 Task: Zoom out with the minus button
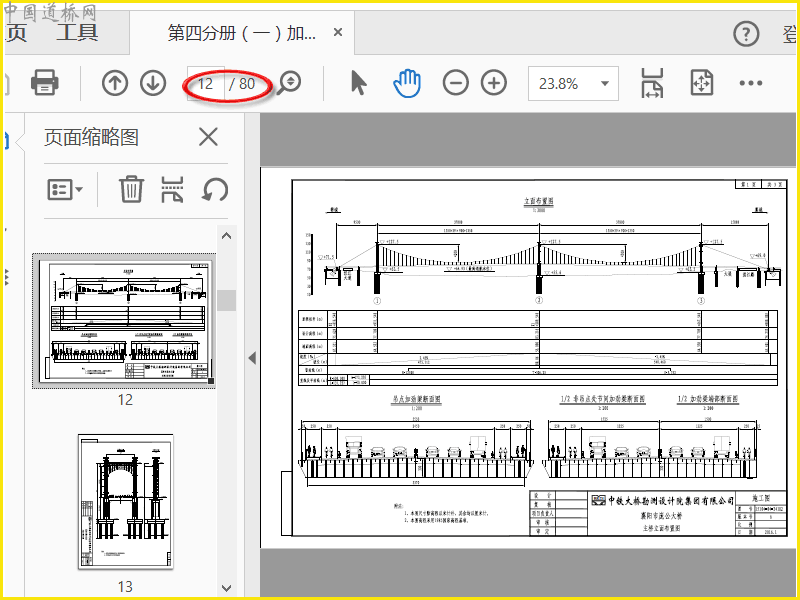point(456,83)
